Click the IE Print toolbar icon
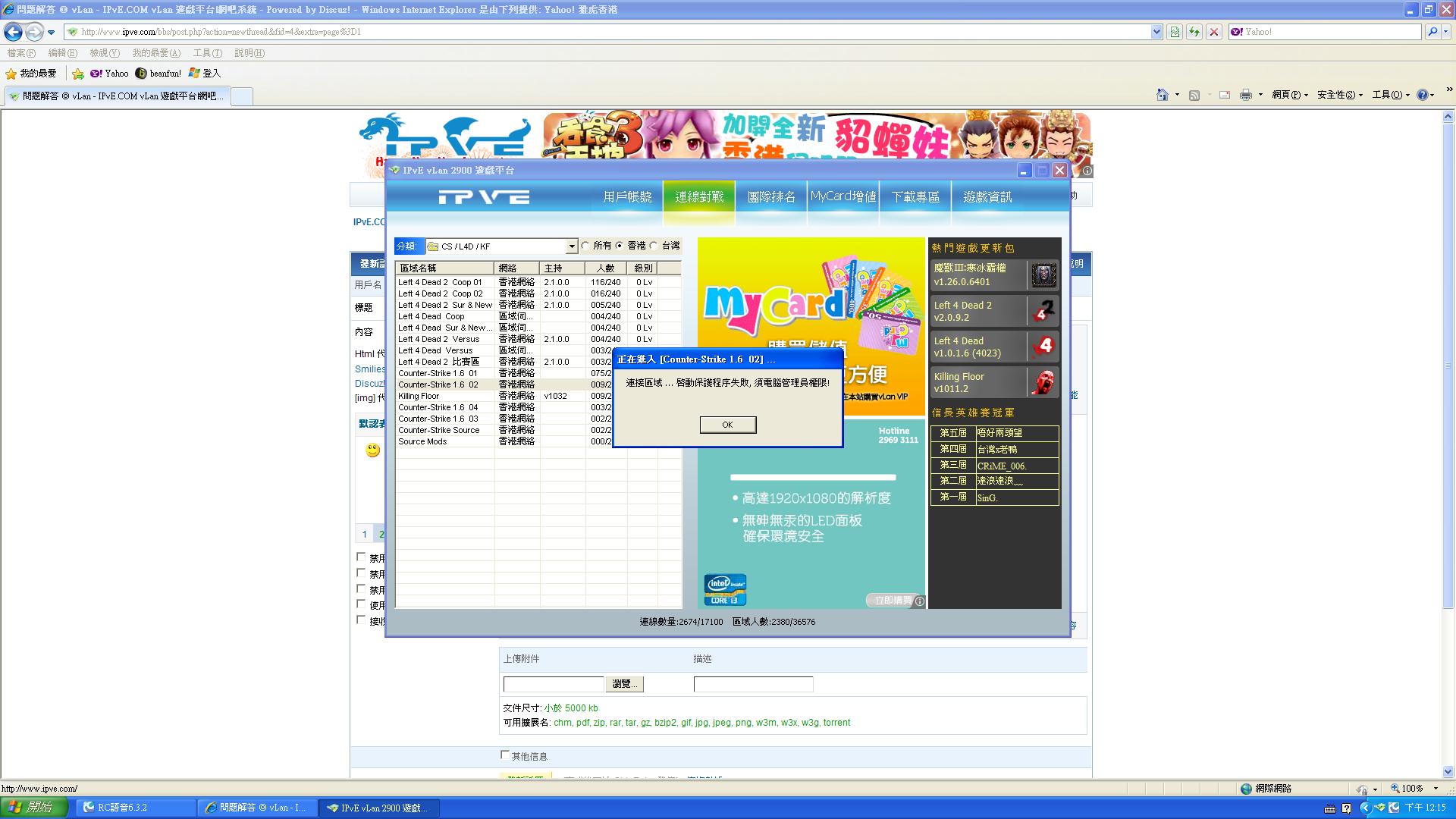 (x=1245, y=95)
